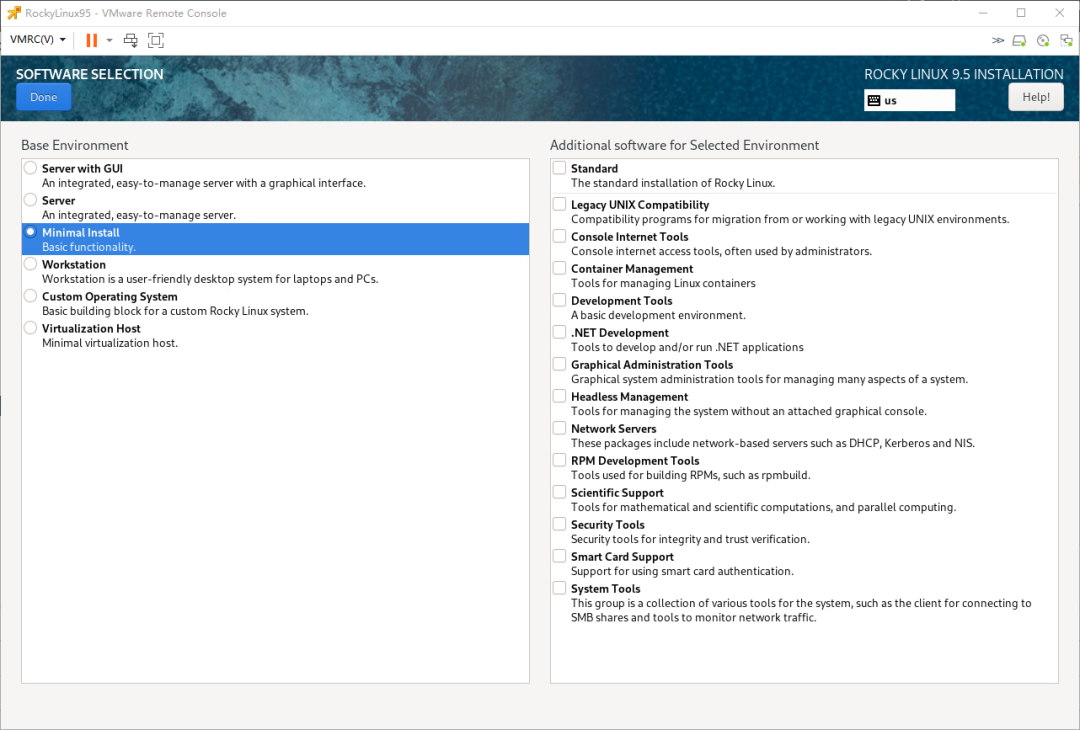Tick the Security Tools checkbox
Screen dimensions: 1080x730
(559, 525)
